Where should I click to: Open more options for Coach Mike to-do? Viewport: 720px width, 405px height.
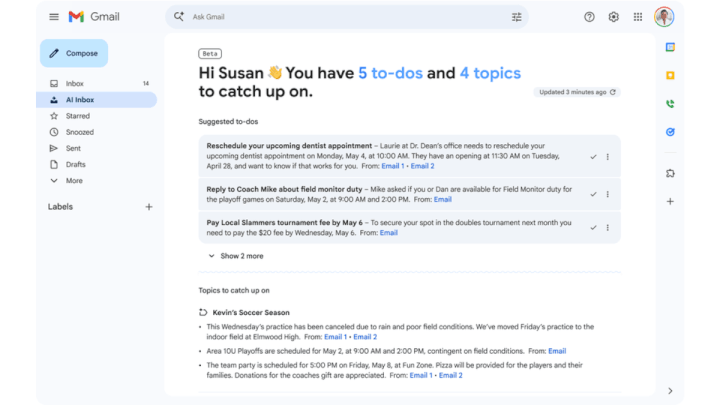click(x=608, y=194)
